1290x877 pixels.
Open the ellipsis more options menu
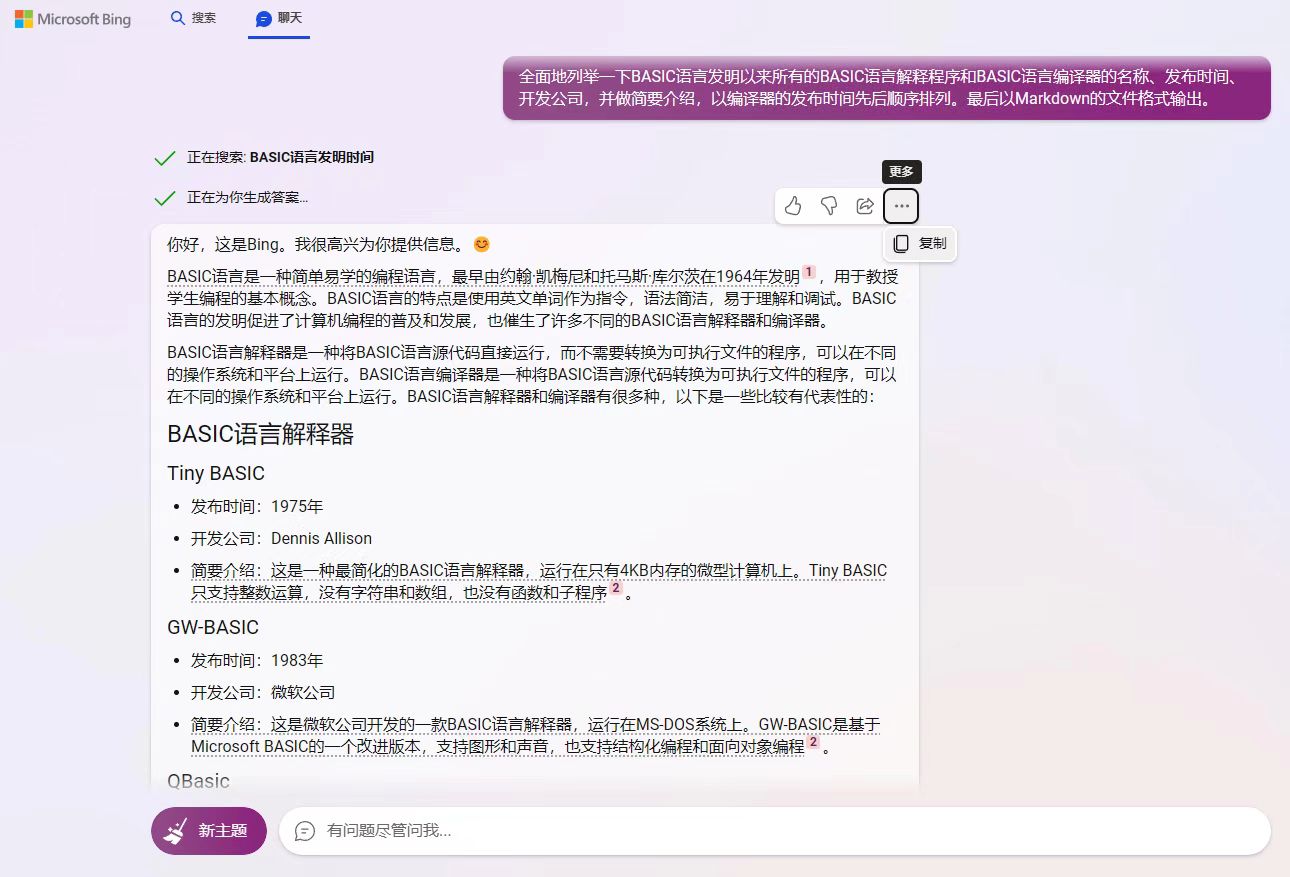click(x=901, y=205)
